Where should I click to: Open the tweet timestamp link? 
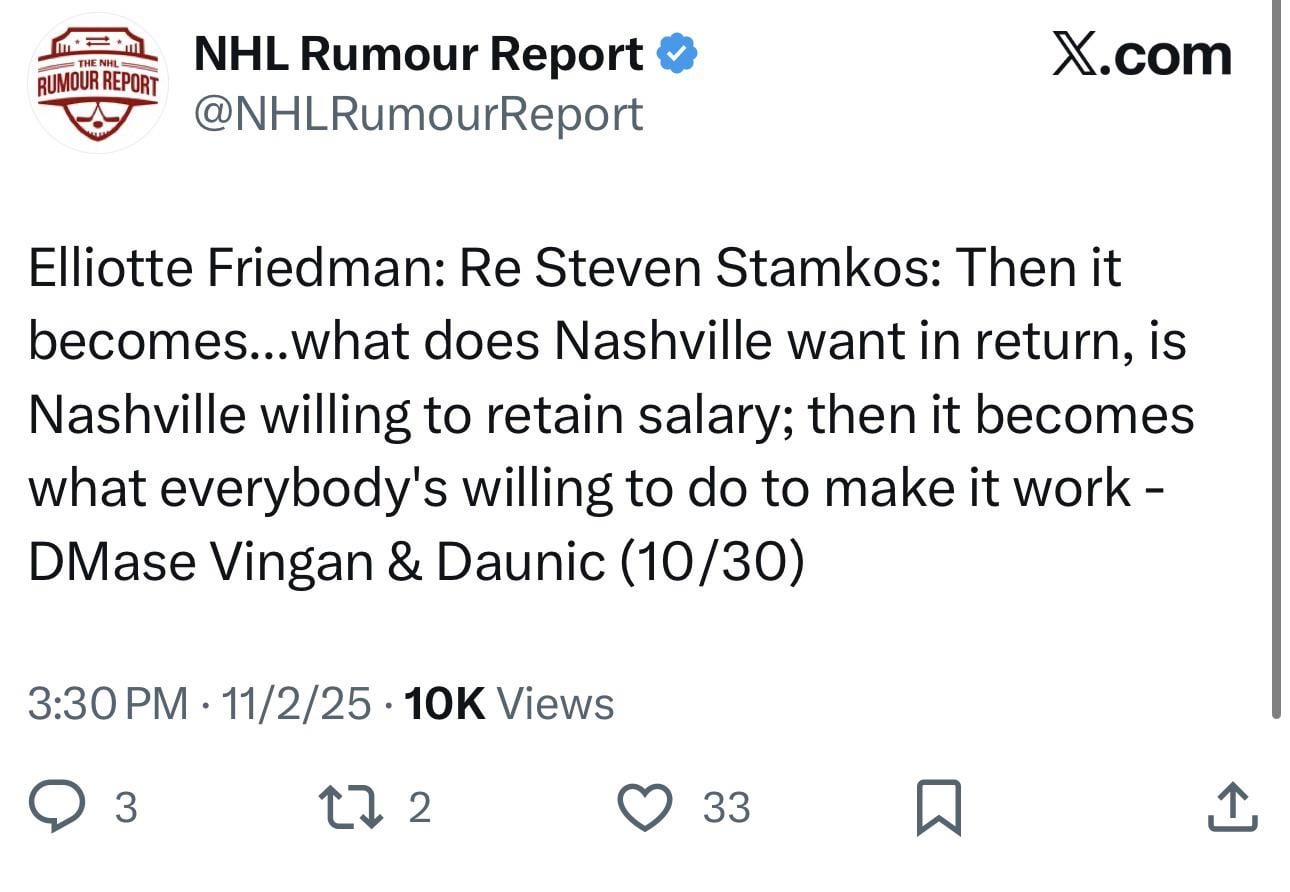coord(190,703)
